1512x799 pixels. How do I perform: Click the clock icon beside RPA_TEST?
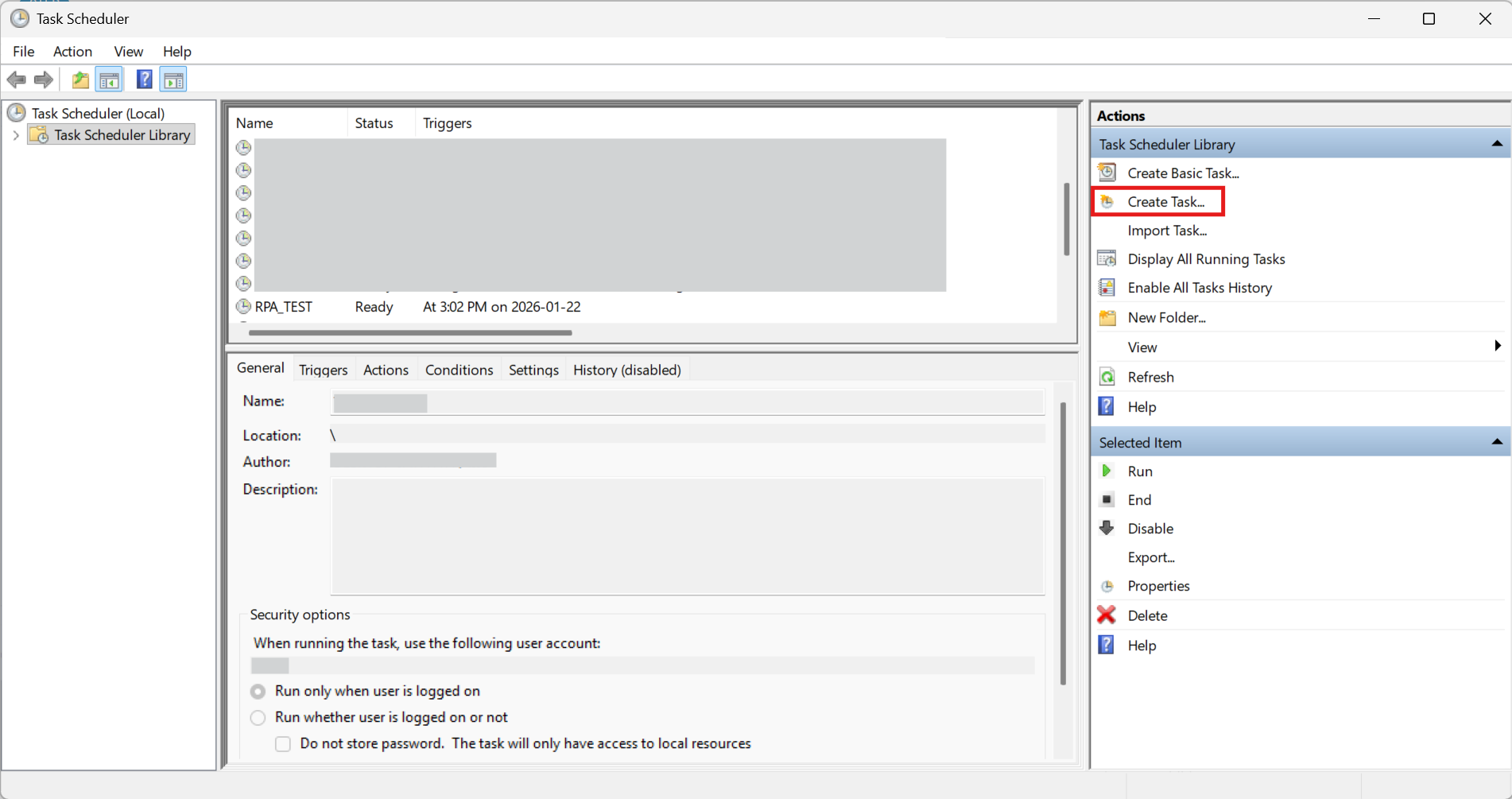(x=243, y=306)
